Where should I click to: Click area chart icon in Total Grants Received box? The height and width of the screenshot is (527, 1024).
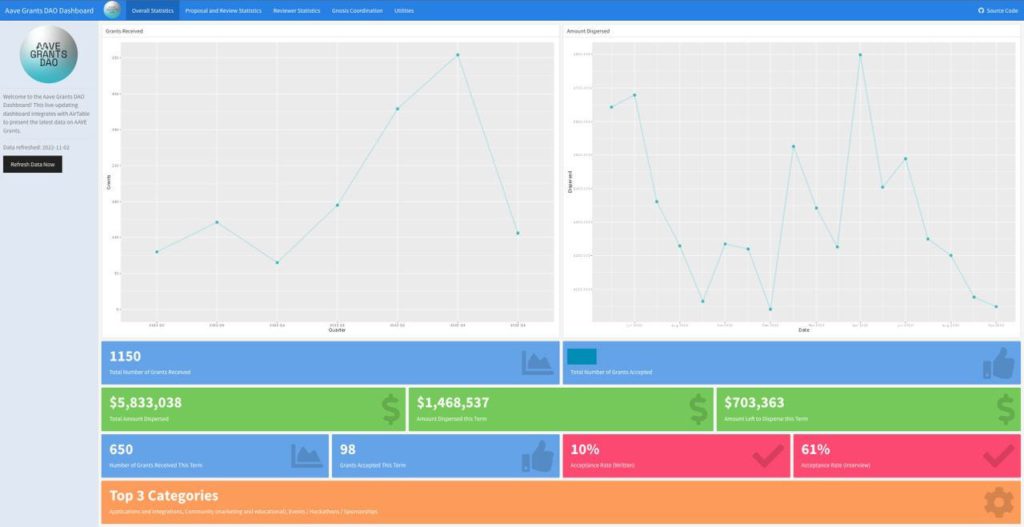point(537,363)
